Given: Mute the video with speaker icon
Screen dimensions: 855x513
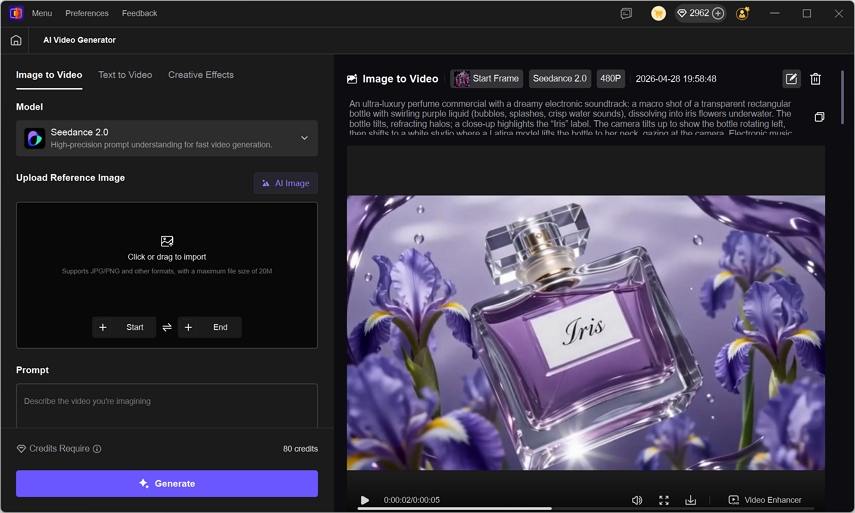Looking at the screenshot, I should click(x=636, y=500).
